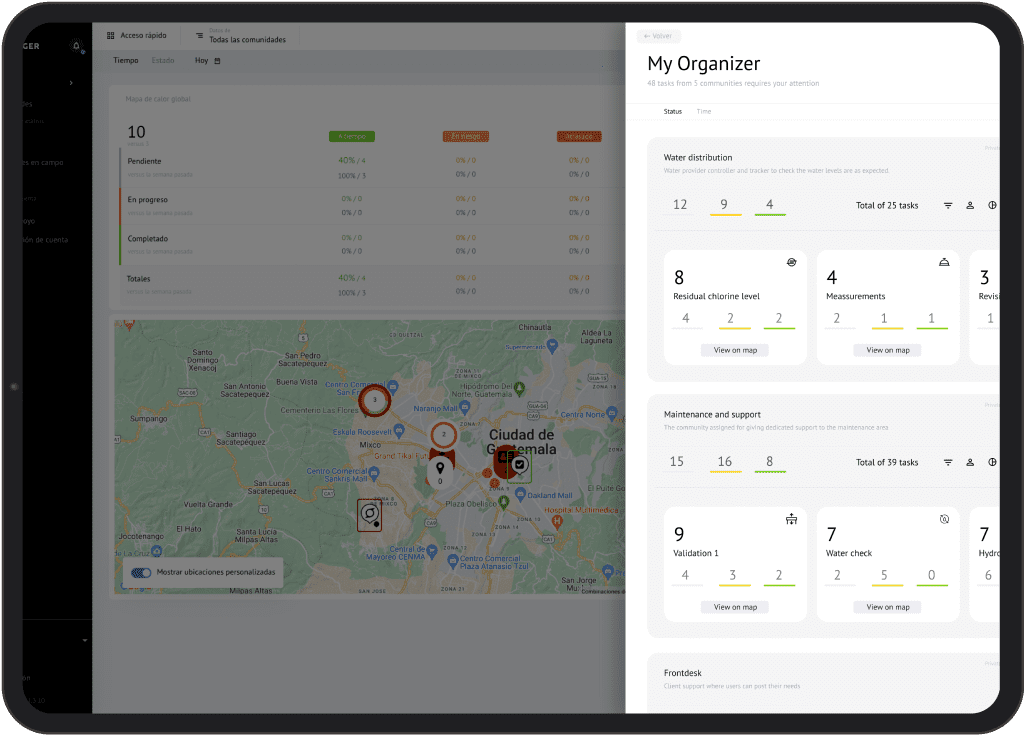The width and height of the screenshot is (1025, 736).
Task: Click the person icon in Water distribution
Action: (970, 205)
